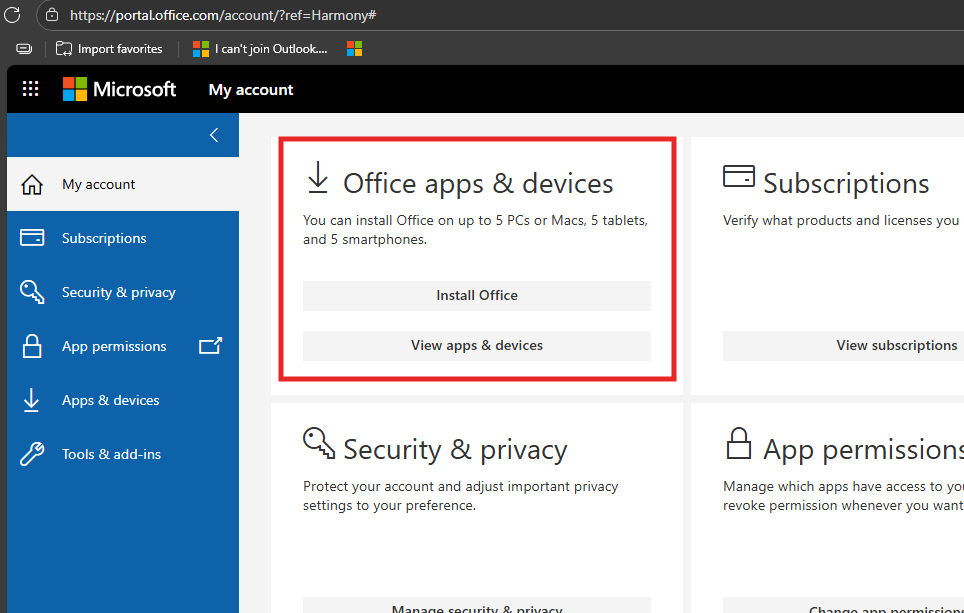Click the wrench icon beside Tools & add-ins
The image size is (964, 613).
32,454
